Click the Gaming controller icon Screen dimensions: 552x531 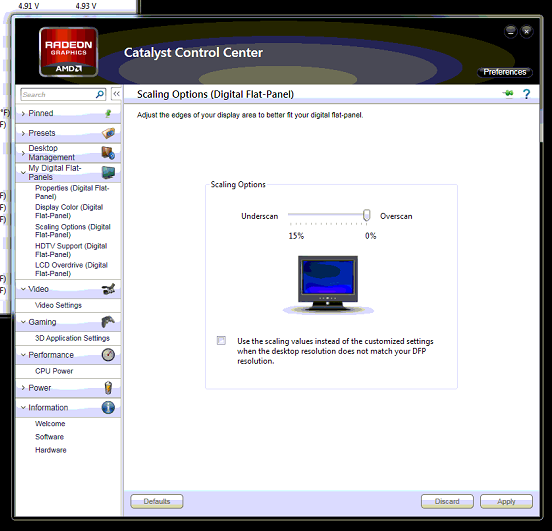[x=108, y=321]
